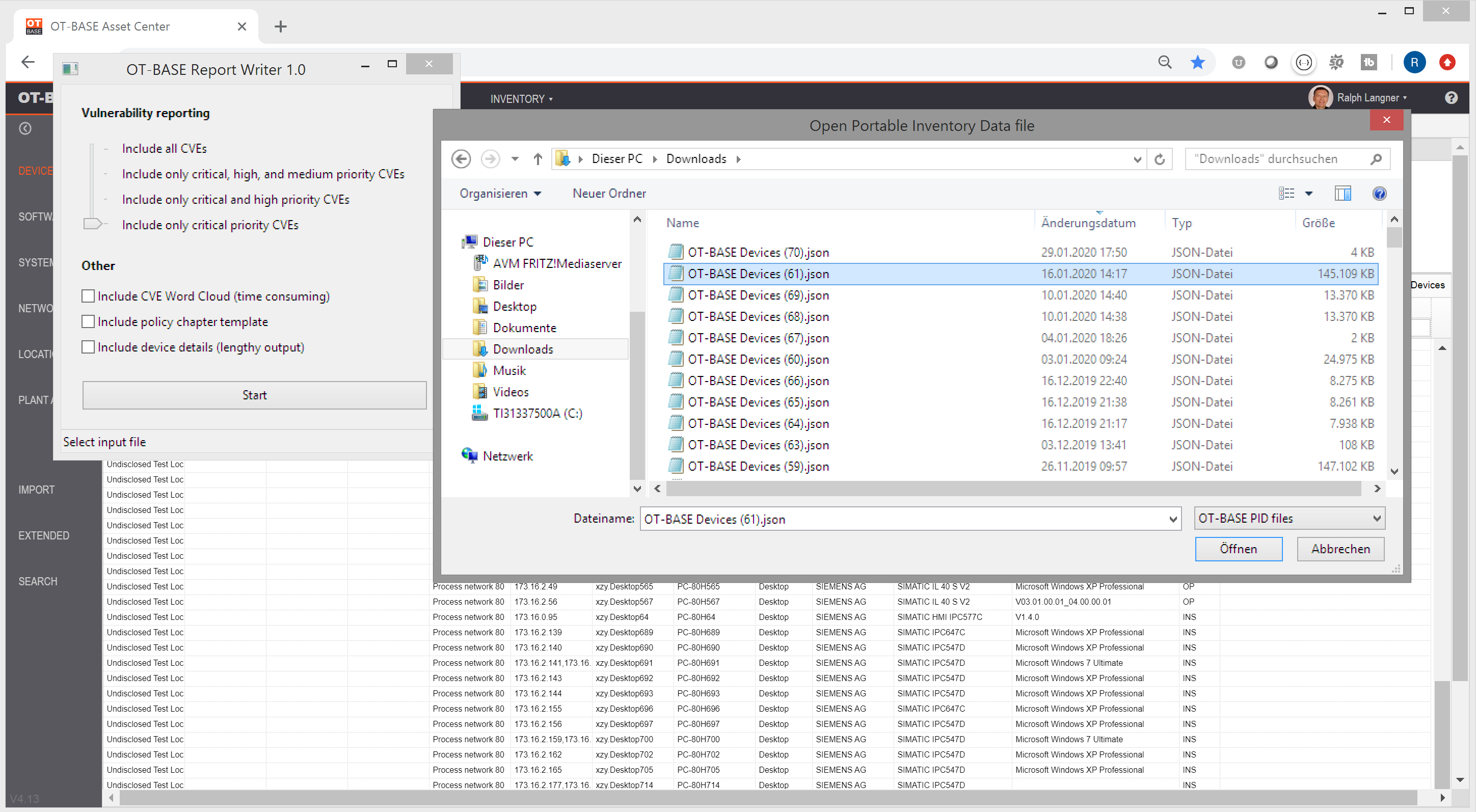Click the Neuer Ordner button
The width and height of the screenshot is (1476, 812).
click(609, 193)
